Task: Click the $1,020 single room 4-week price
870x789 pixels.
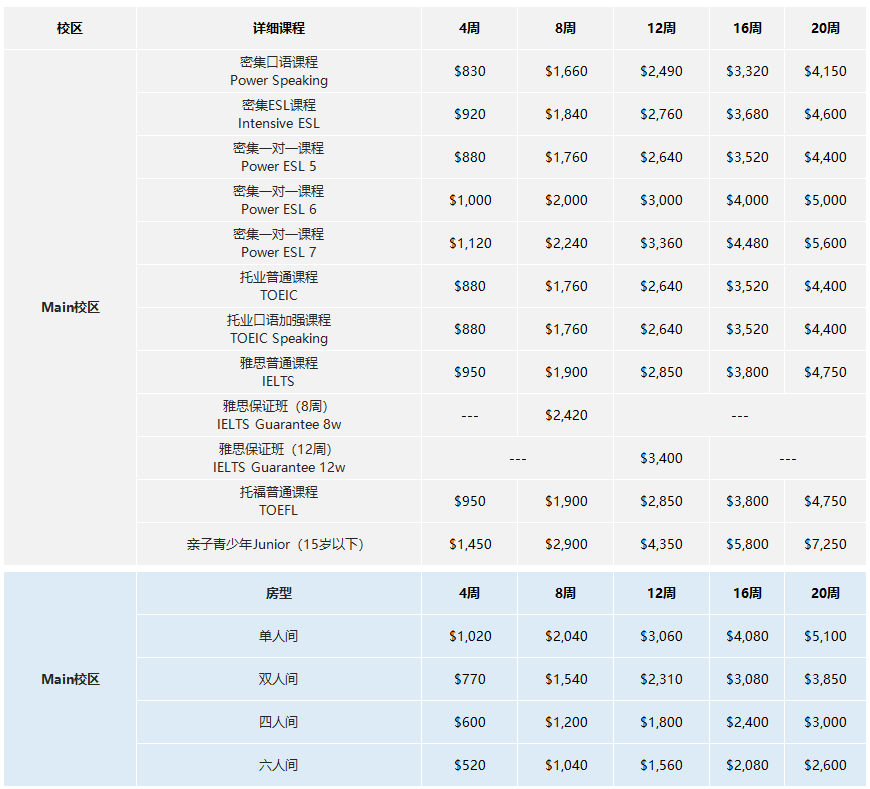Action: click(x=470, y=636)
